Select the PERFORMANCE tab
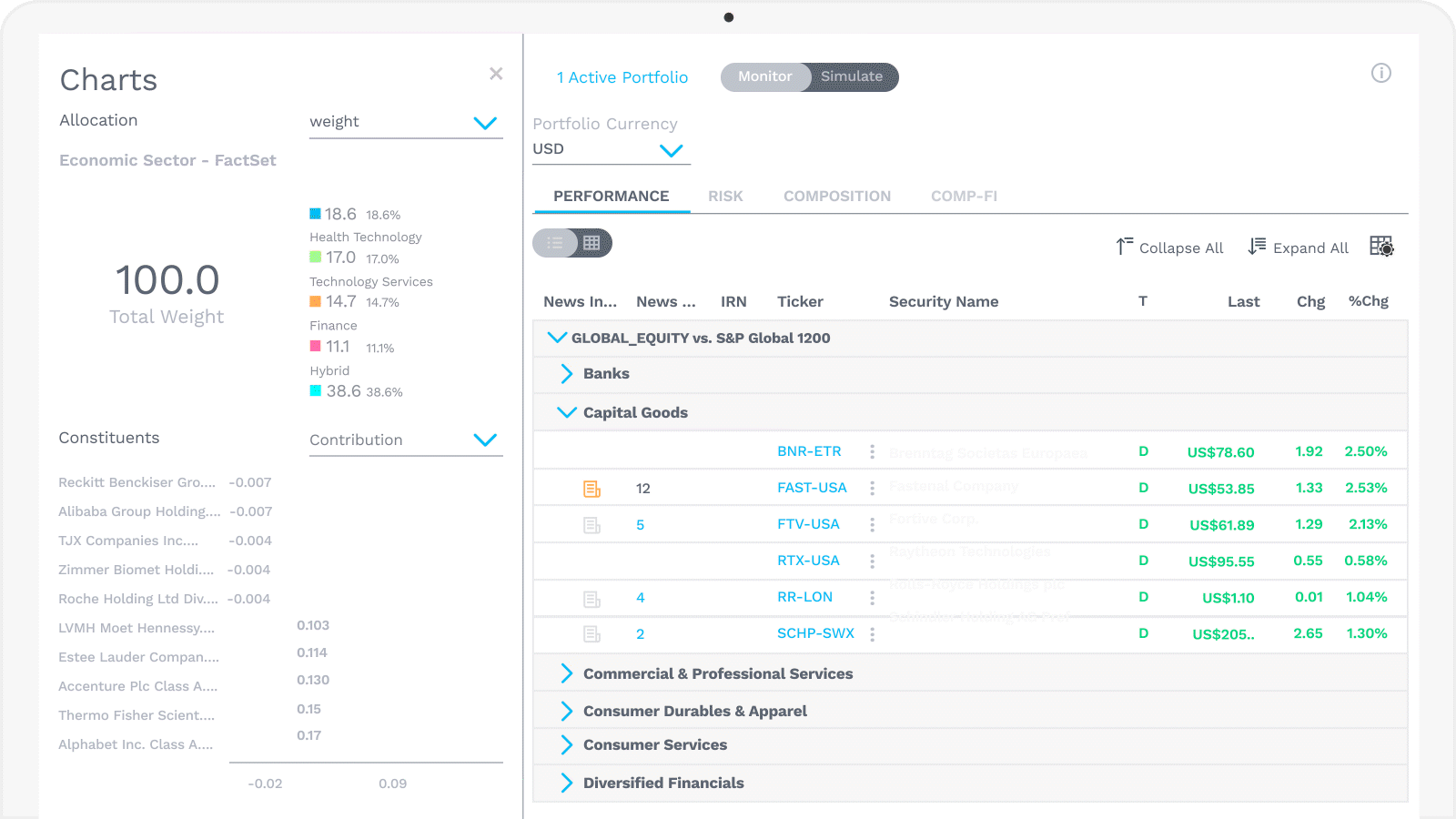 [x=612, y=197]
